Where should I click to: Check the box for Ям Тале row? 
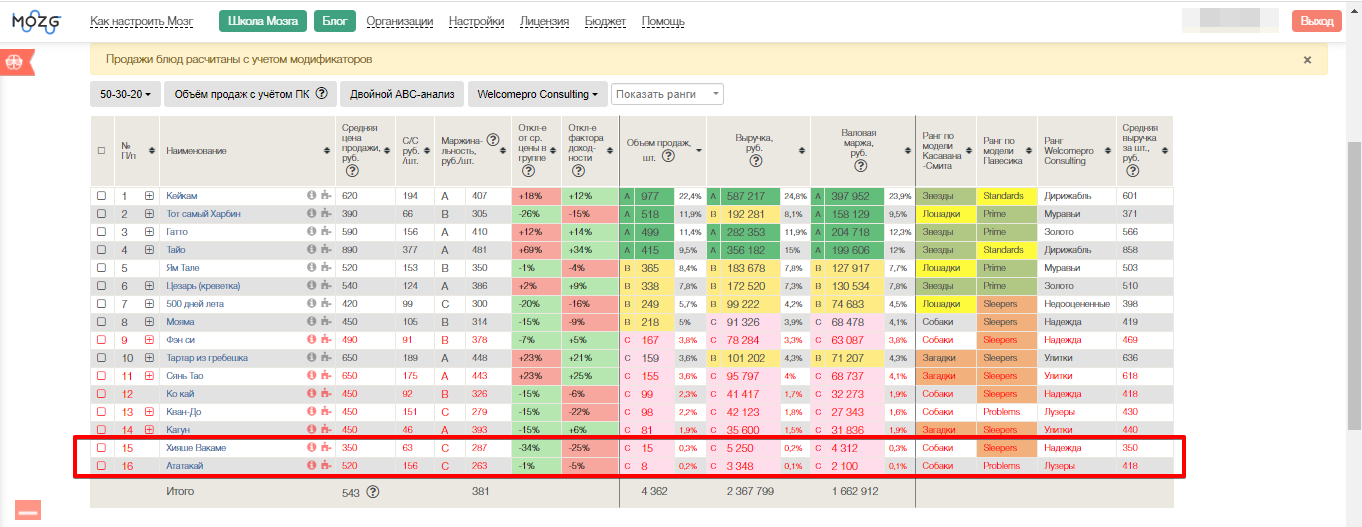coord(101,268)
